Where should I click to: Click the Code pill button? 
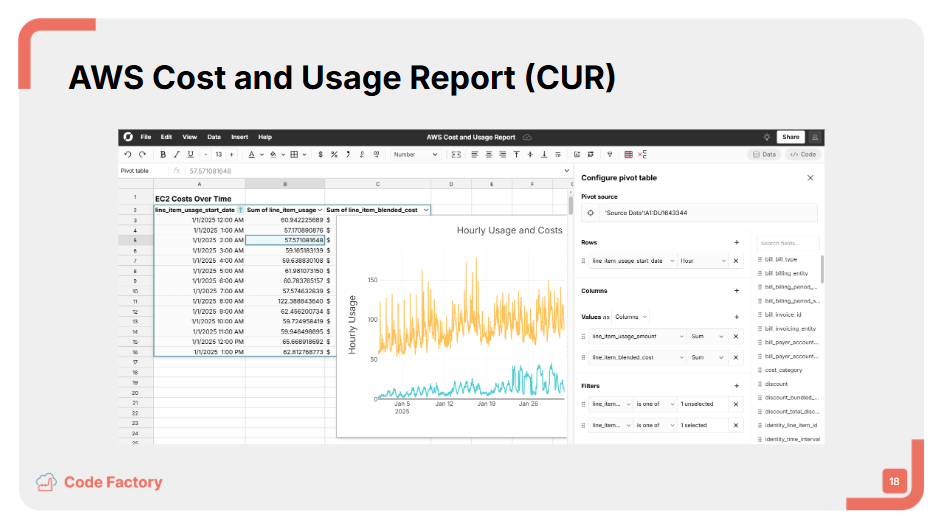[x=803, y=155]
